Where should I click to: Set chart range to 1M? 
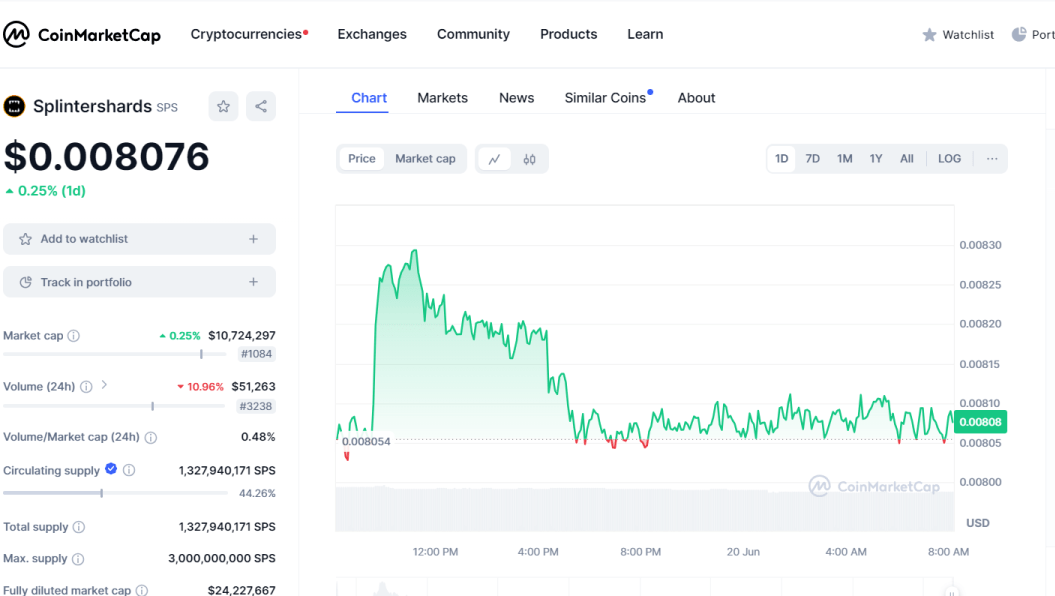point(844,159)
